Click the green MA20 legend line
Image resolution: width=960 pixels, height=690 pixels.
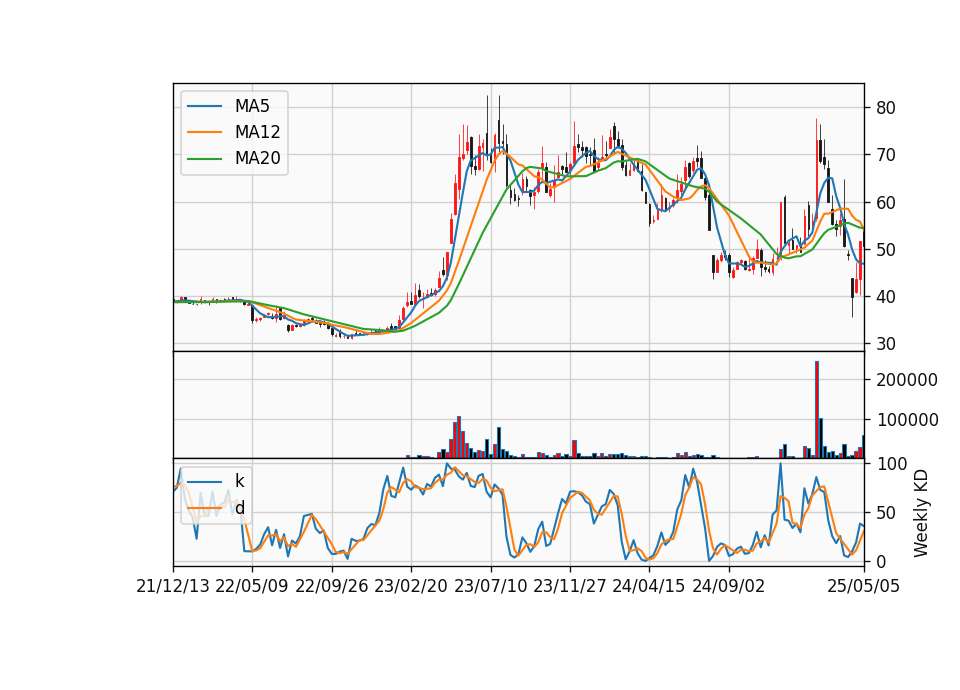(204, 159)
